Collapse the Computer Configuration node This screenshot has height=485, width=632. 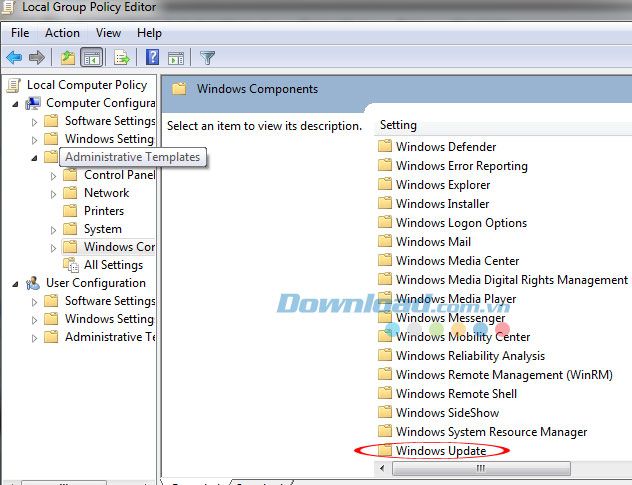(15, 104)
